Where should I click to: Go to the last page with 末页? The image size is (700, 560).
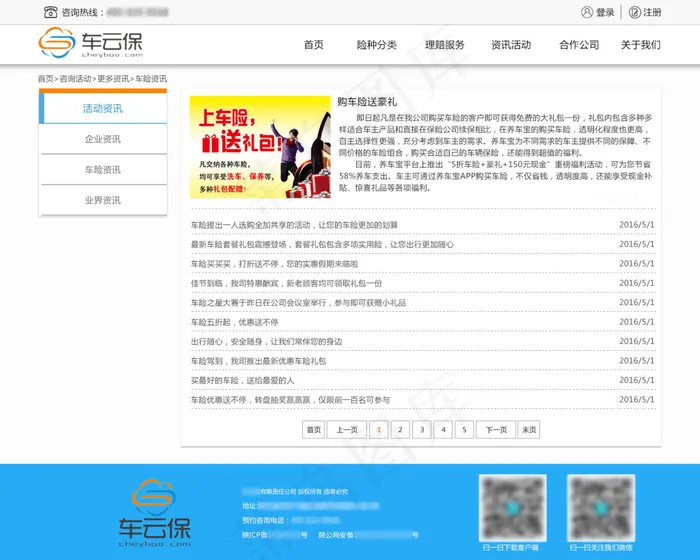528,430
